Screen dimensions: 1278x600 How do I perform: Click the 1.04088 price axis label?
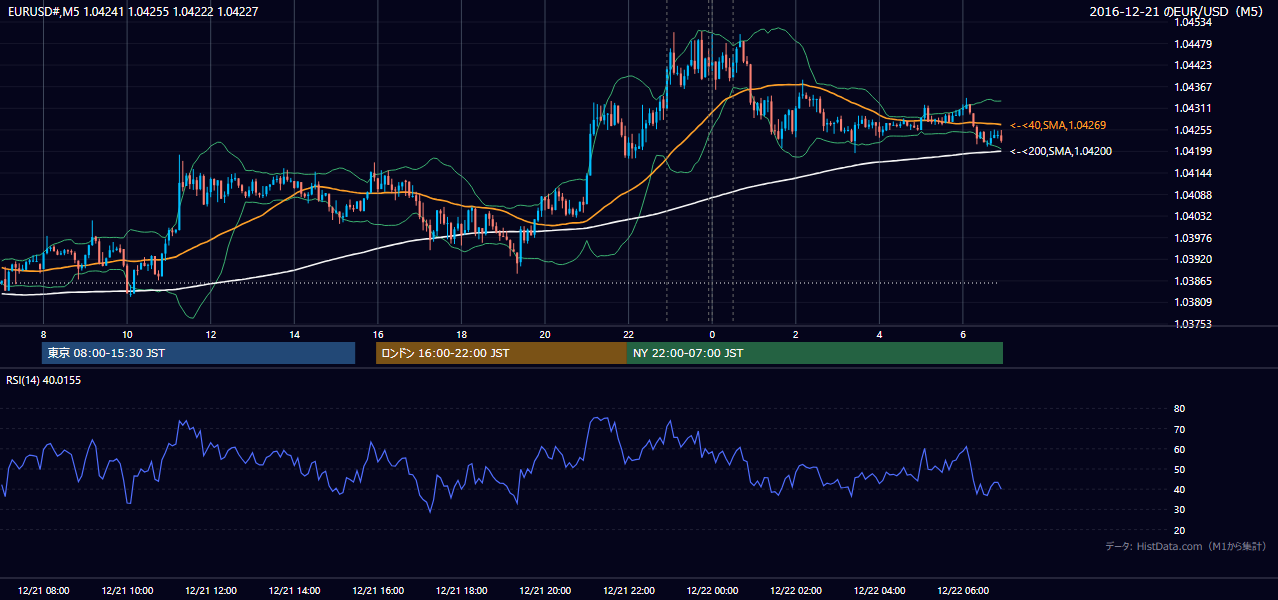1193,195
